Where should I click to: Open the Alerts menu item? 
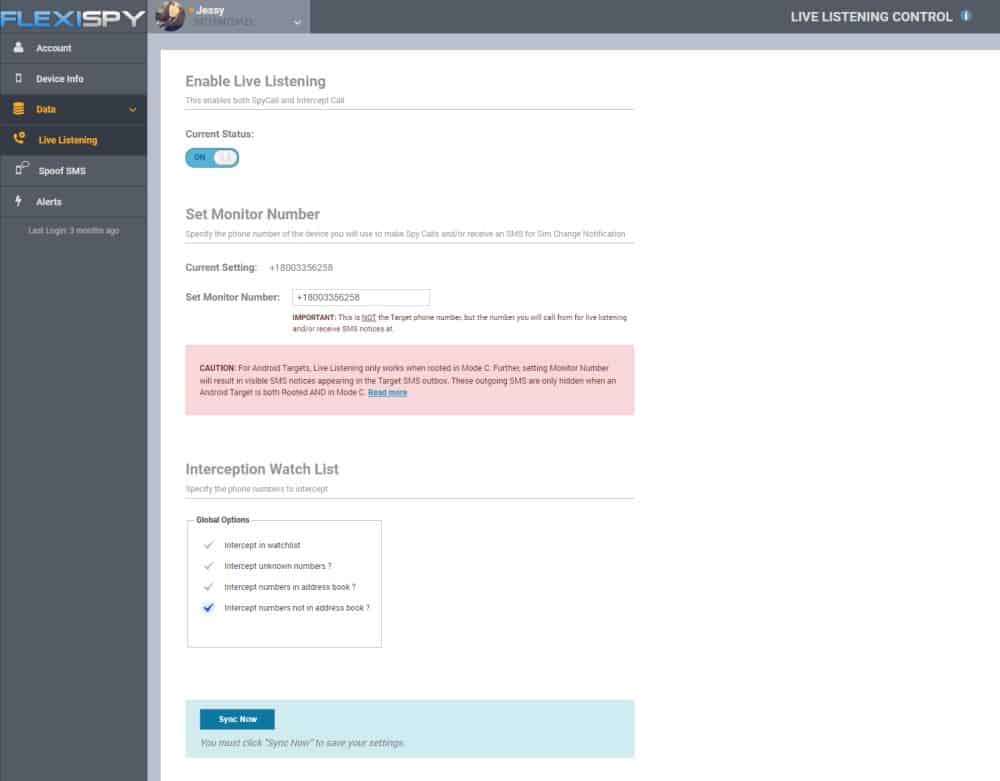point(73,201)
